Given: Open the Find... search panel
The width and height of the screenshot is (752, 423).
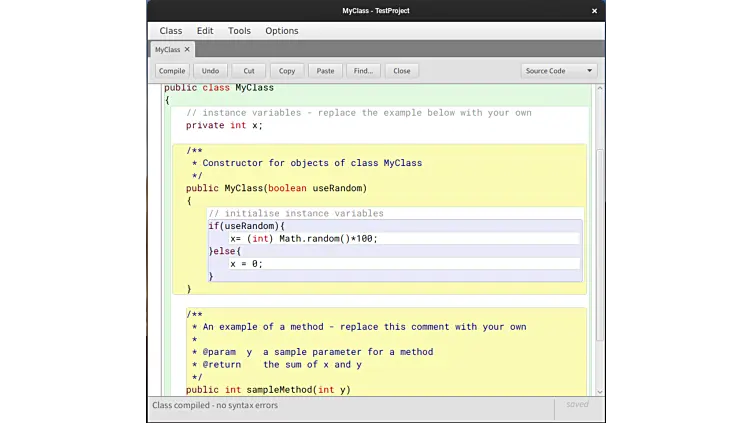Looking at the screenshot, I should click(x=363, y=71).
